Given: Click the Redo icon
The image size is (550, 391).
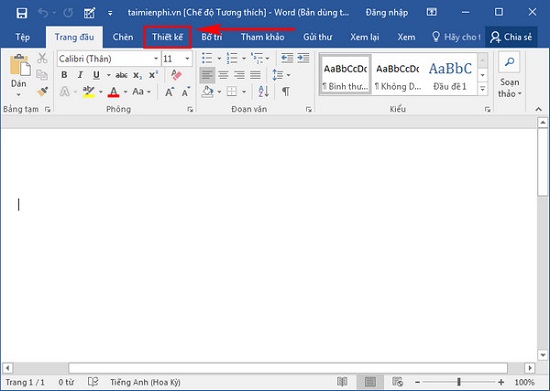Looking at the screenshot, I should pos(68,13).
